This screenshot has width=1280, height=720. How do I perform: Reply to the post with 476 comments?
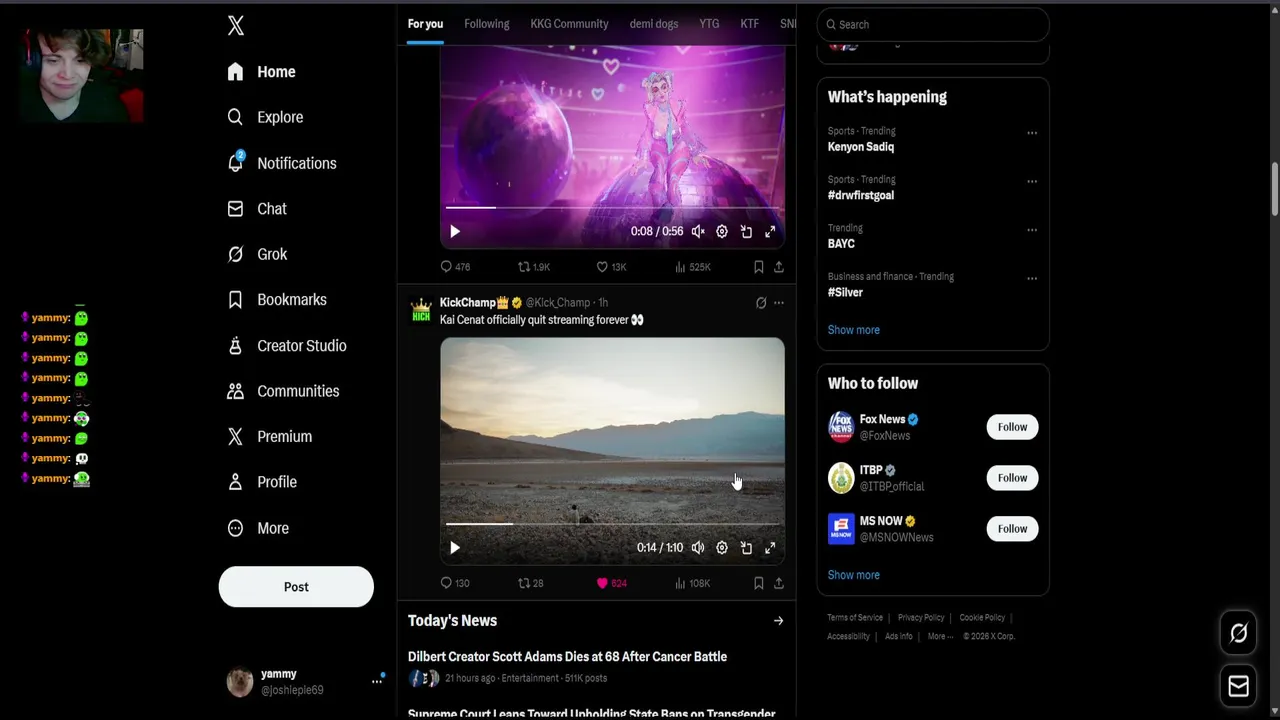click(456, 267)
